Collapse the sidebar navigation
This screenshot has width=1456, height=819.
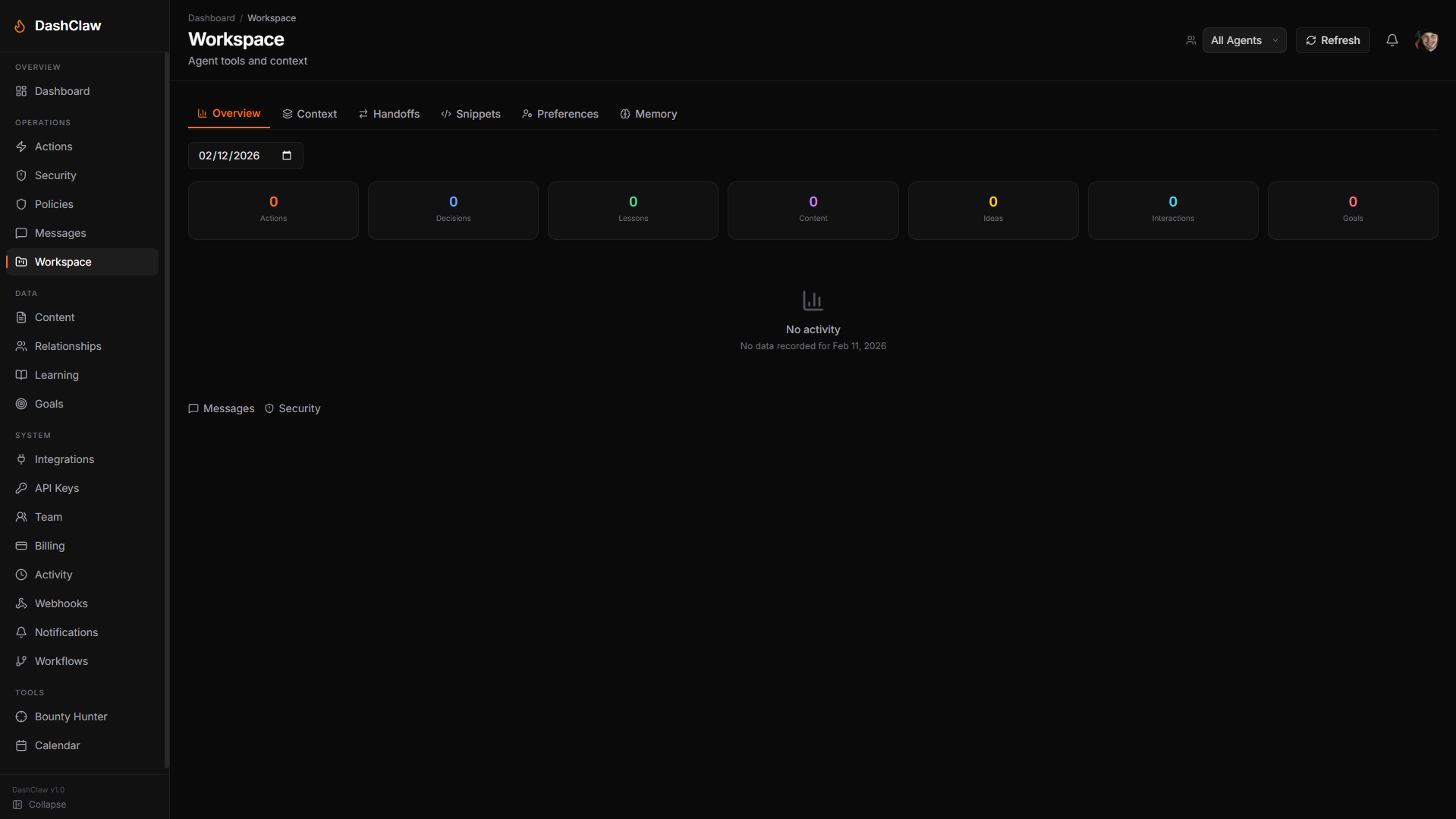[39, 805]
